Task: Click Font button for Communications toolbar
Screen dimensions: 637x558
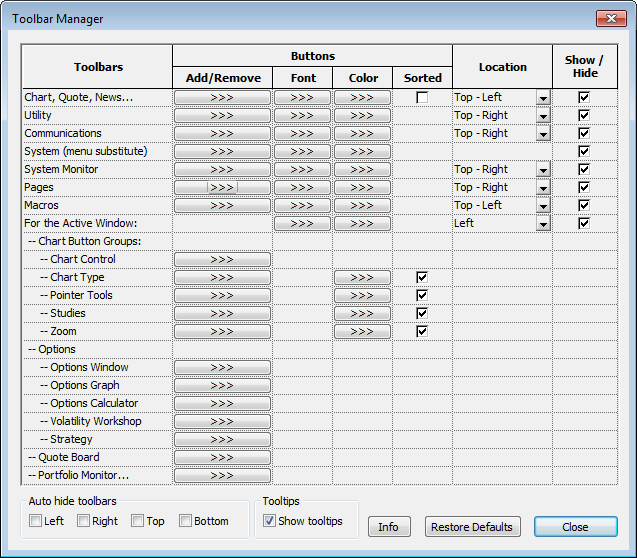Action: coord(302,134)
